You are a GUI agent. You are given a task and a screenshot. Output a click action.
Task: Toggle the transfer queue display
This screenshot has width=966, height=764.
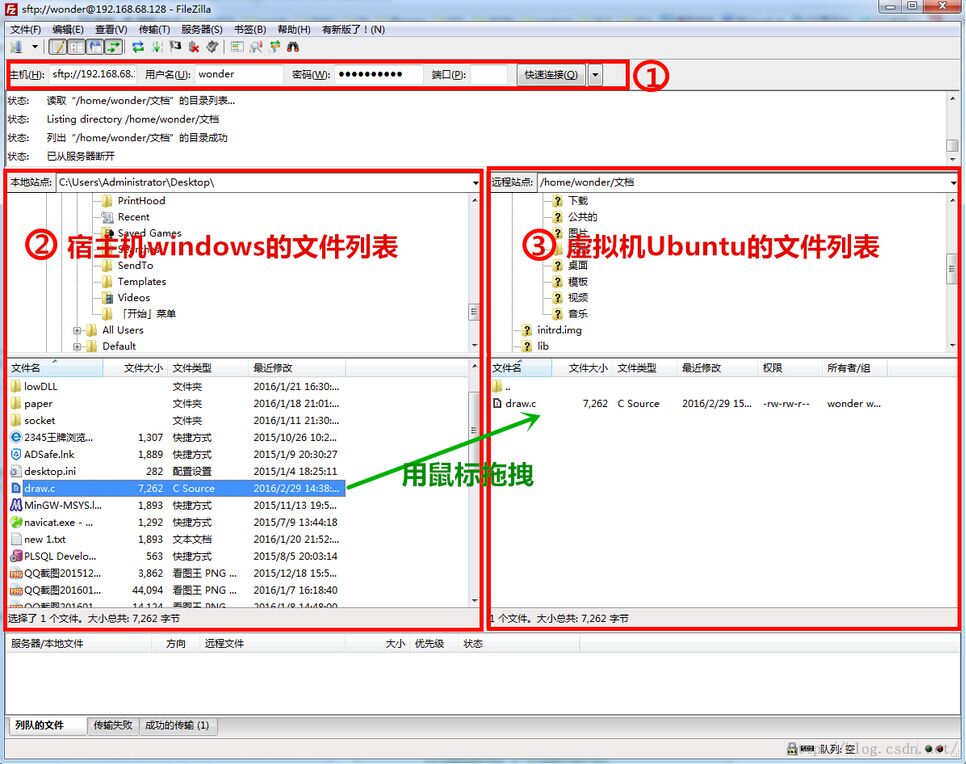coord(114,47)
